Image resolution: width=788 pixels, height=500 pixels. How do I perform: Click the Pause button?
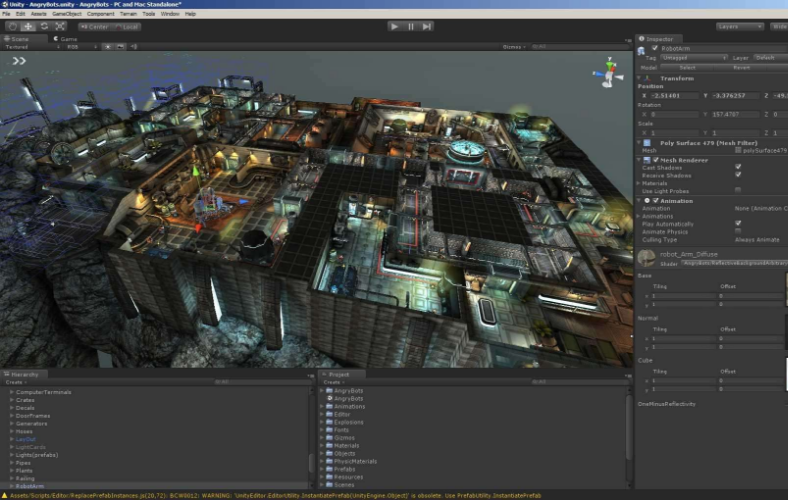click(x=411, y=26)
